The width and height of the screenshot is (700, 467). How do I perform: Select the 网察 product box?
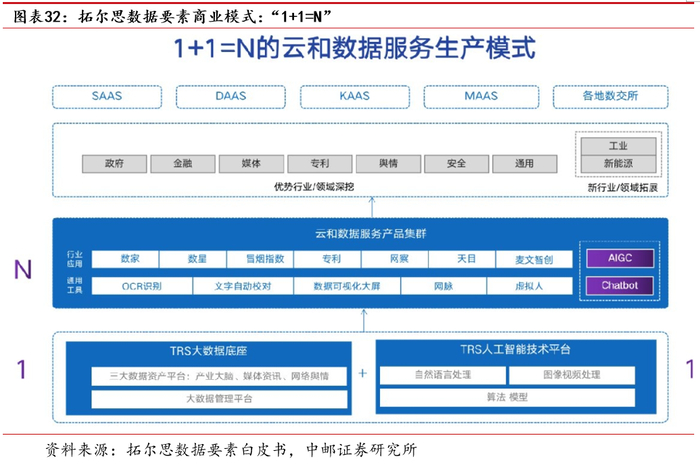pyautogui.click(x=395, y=259)
